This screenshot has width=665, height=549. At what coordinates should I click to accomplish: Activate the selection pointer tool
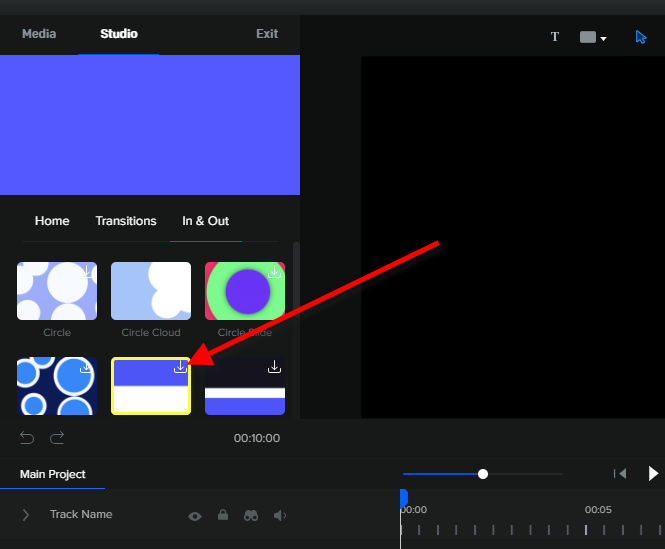click(x=640, y=37)
